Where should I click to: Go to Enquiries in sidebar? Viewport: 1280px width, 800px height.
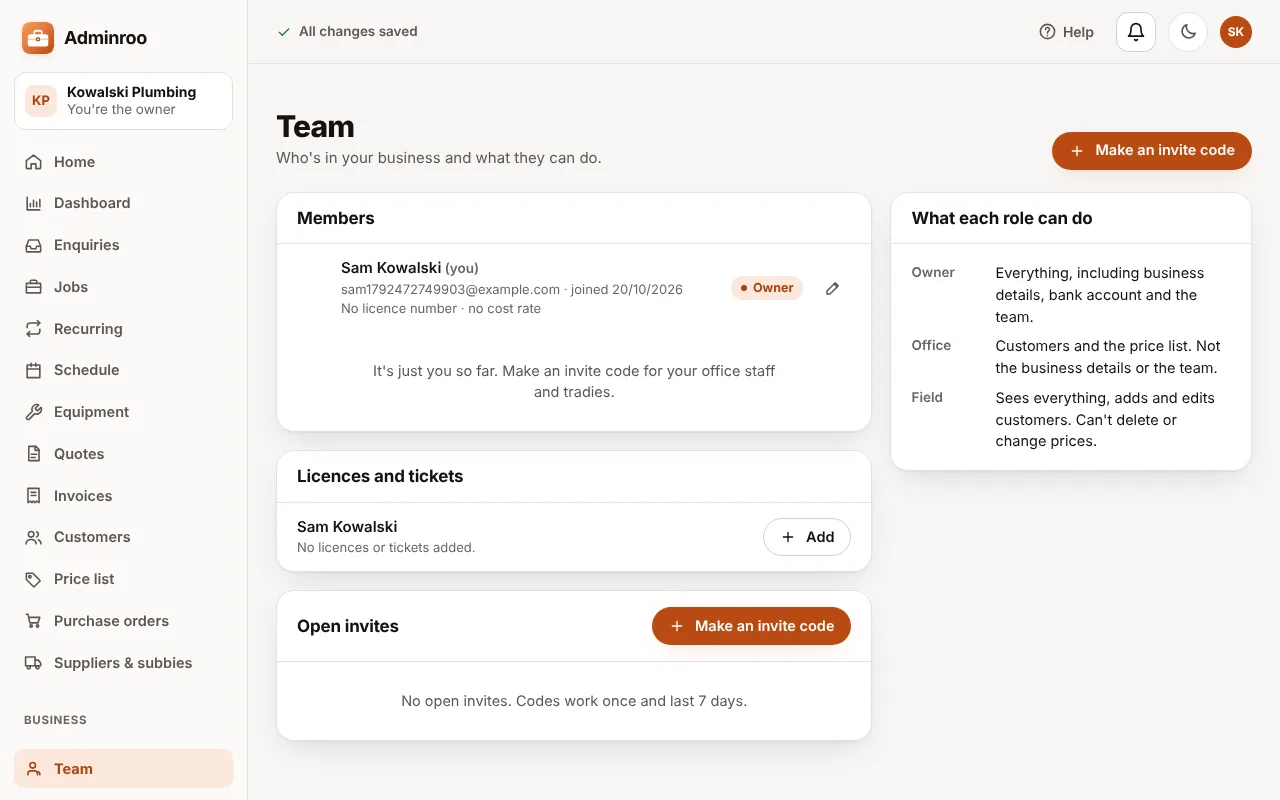point(124,245)
